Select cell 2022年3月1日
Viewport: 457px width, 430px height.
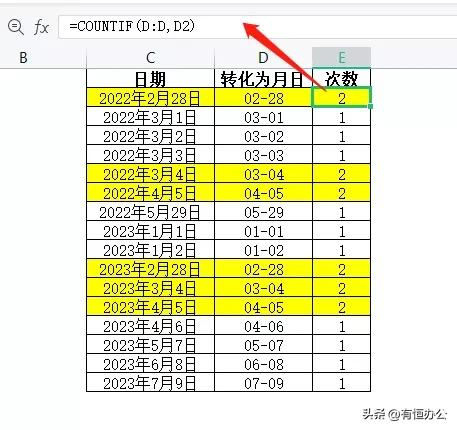tap(150, 116)
